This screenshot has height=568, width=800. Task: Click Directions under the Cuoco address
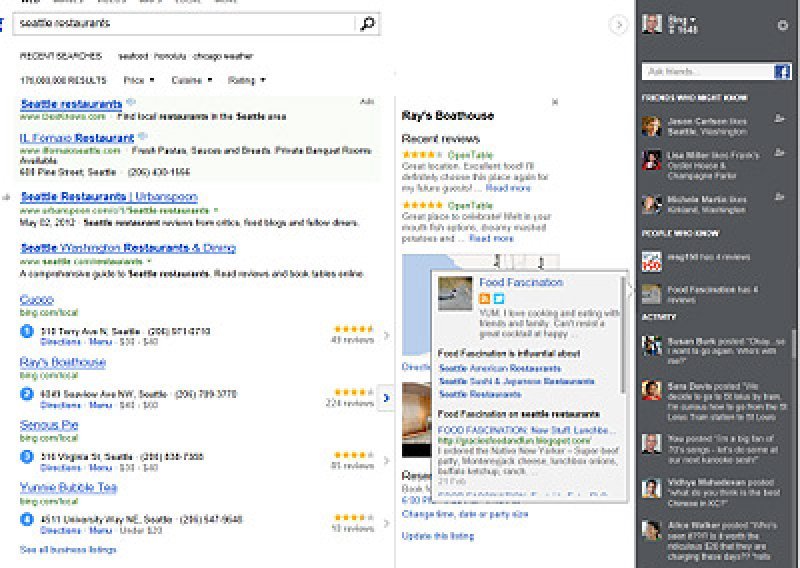[x=61, y=342]
